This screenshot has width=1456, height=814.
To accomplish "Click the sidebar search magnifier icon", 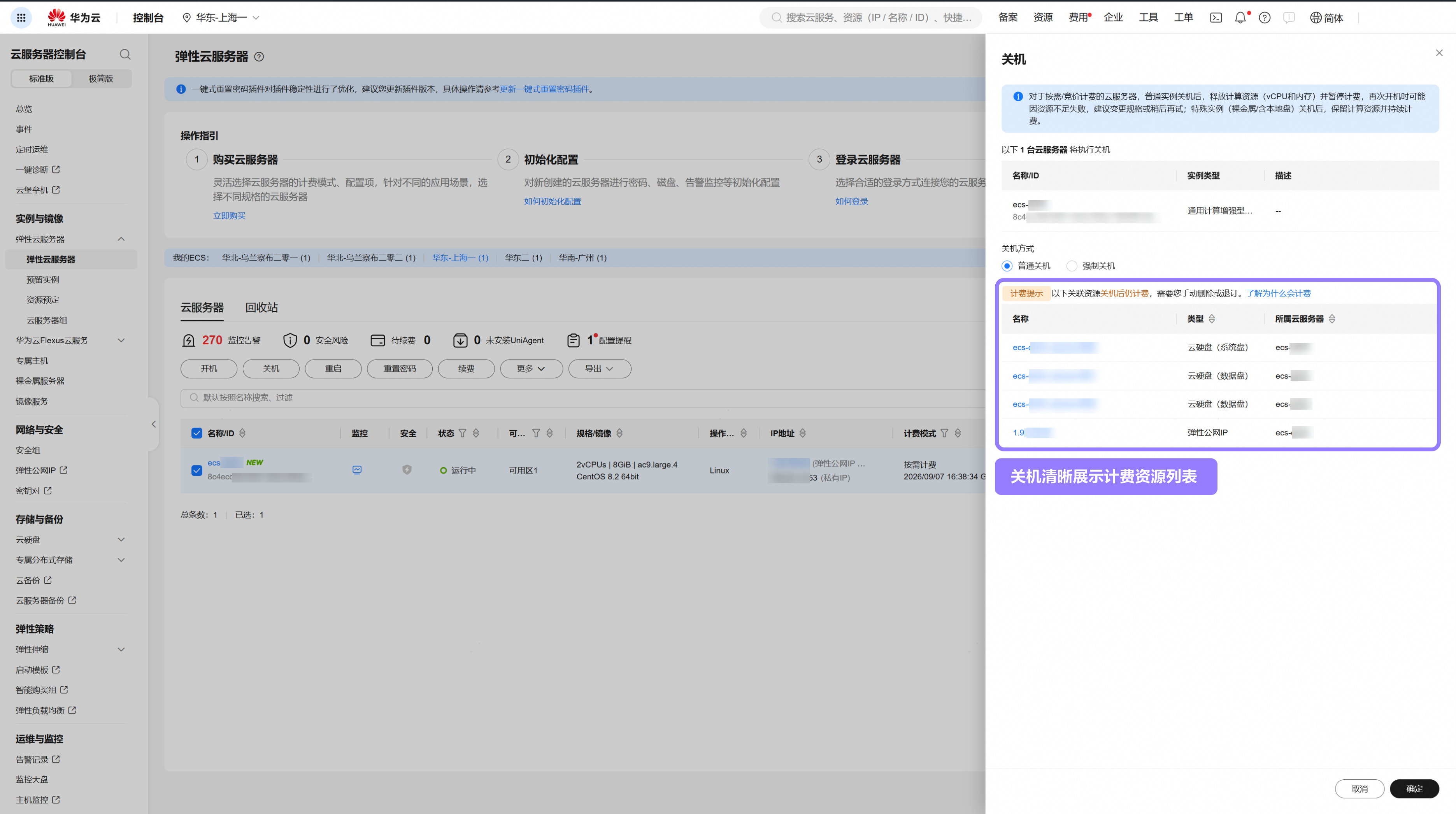I will [125, 54].
